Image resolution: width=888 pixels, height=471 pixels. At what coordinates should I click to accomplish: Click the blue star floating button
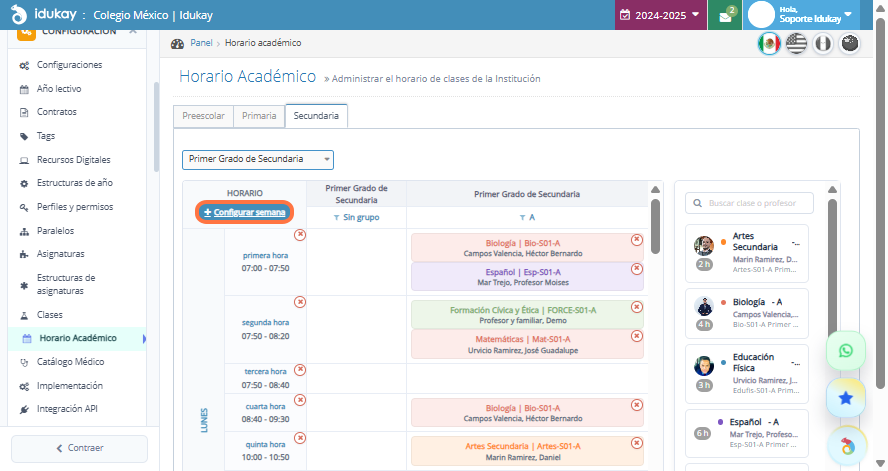point(846,398)
